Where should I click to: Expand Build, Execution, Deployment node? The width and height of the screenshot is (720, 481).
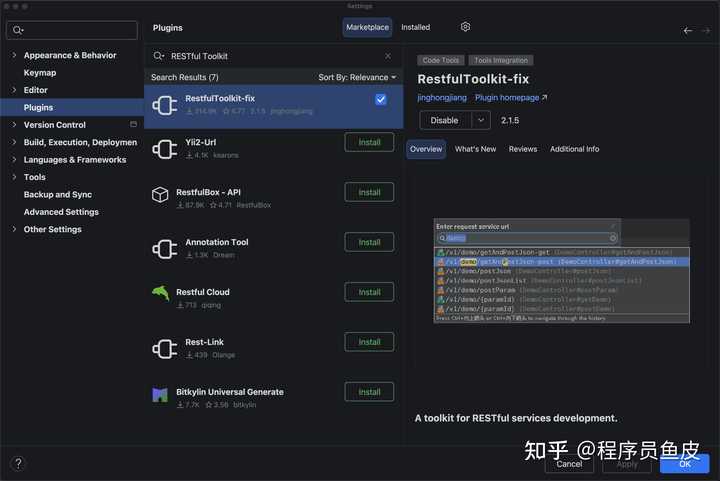[x=14, y=142]
